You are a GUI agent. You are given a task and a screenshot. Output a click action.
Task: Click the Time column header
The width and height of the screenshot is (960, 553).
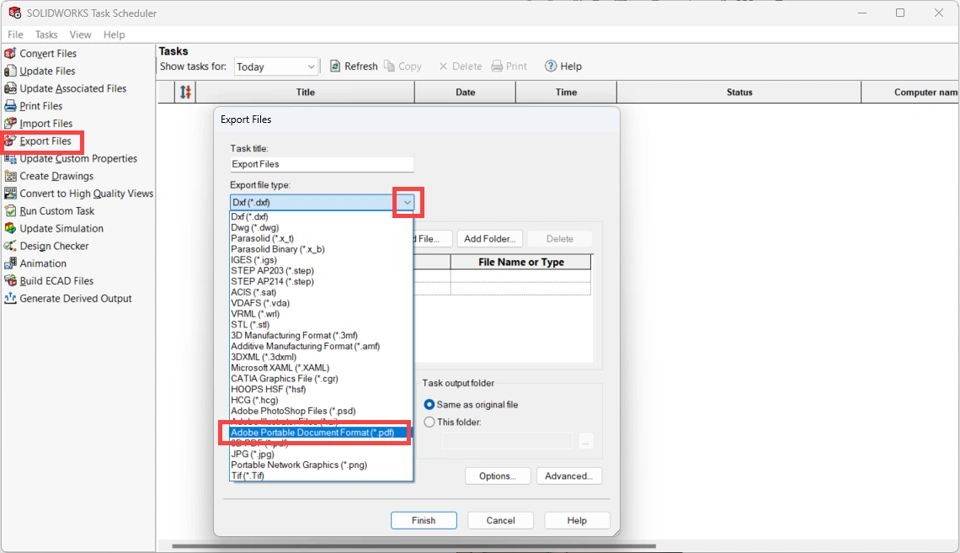(566, 92)
